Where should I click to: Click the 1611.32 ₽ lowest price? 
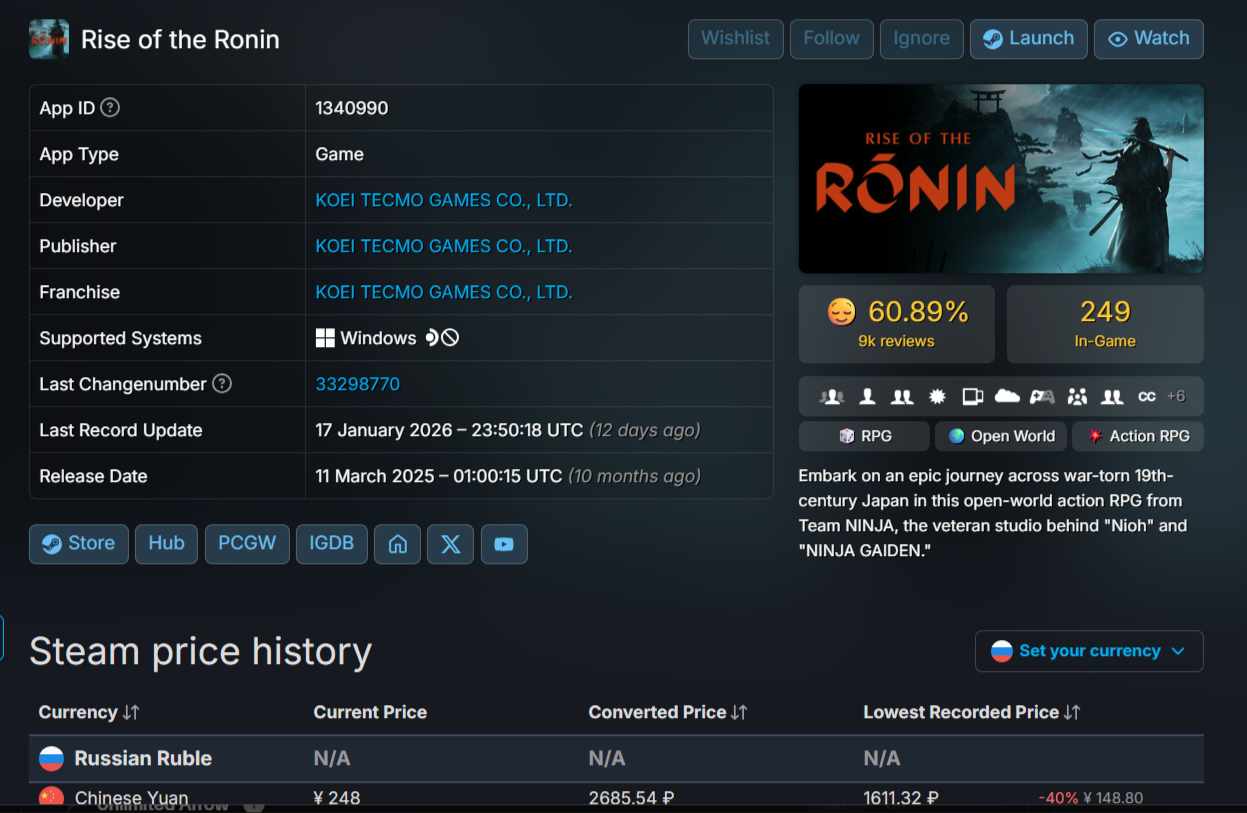coord(901,798)
